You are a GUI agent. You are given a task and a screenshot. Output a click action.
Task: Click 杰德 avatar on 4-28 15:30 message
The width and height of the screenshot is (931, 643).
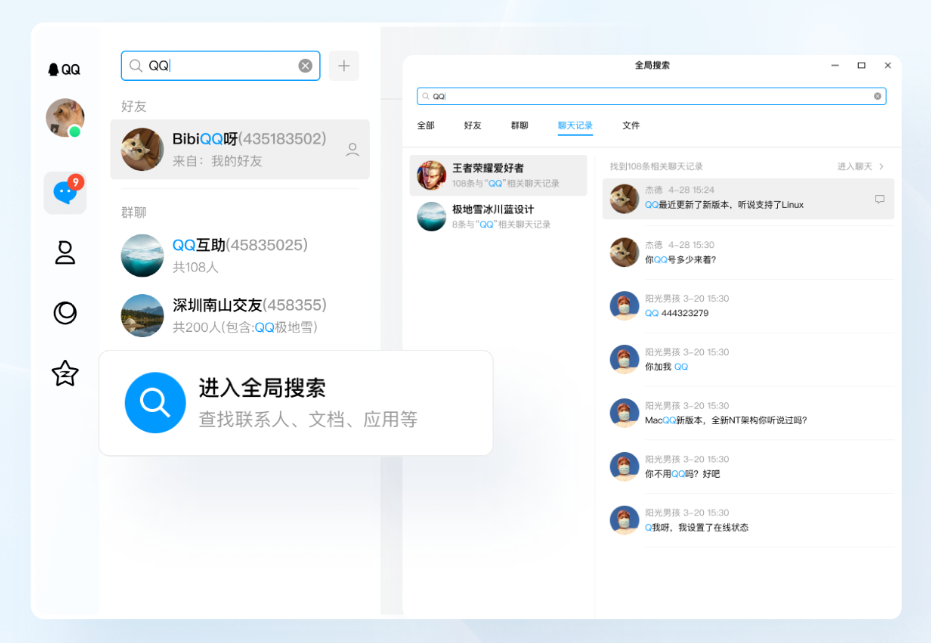624,252
